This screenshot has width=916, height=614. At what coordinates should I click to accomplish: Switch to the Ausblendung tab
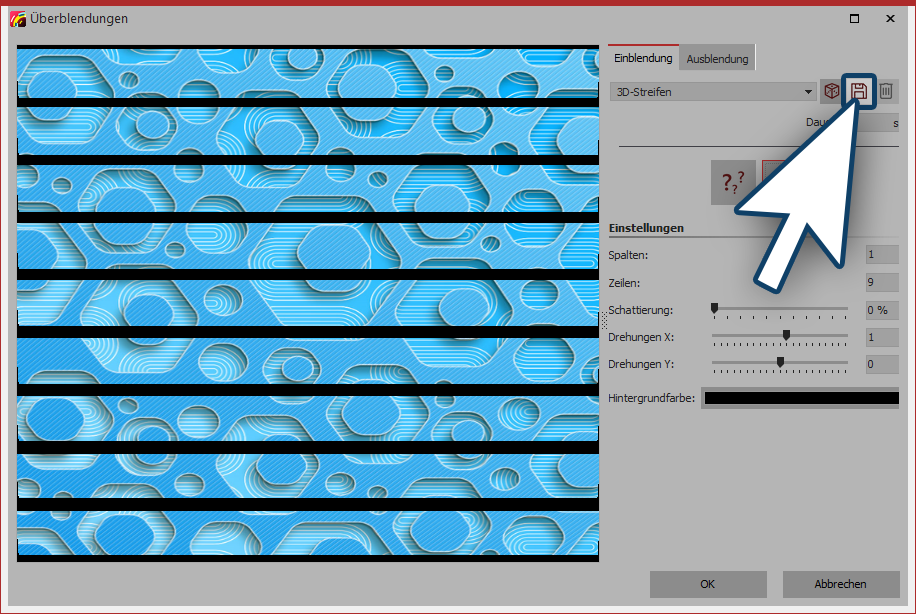click(x=717, y=59)
